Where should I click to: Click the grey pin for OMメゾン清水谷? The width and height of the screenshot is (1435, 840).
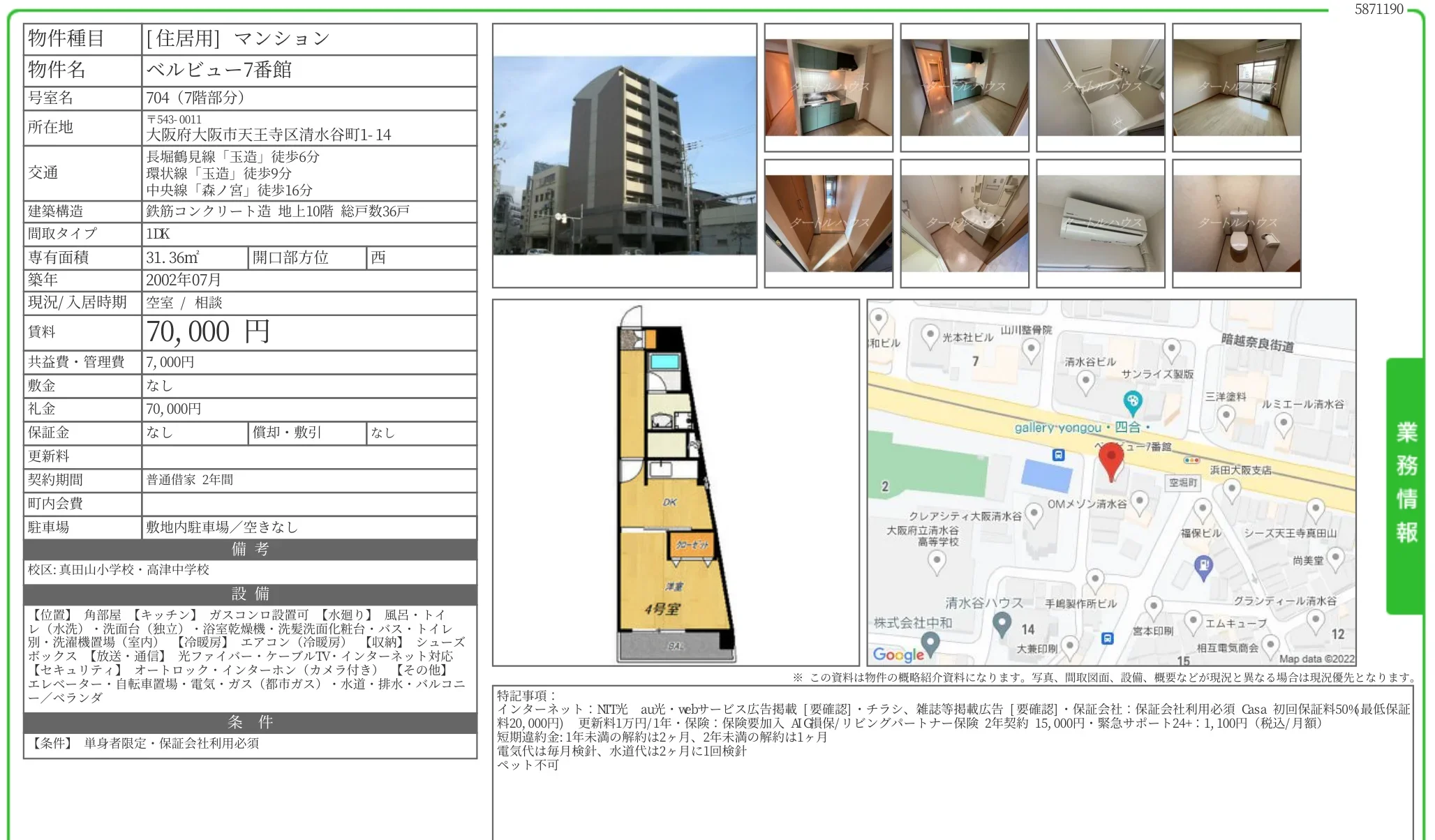[x=1139, y=501]
